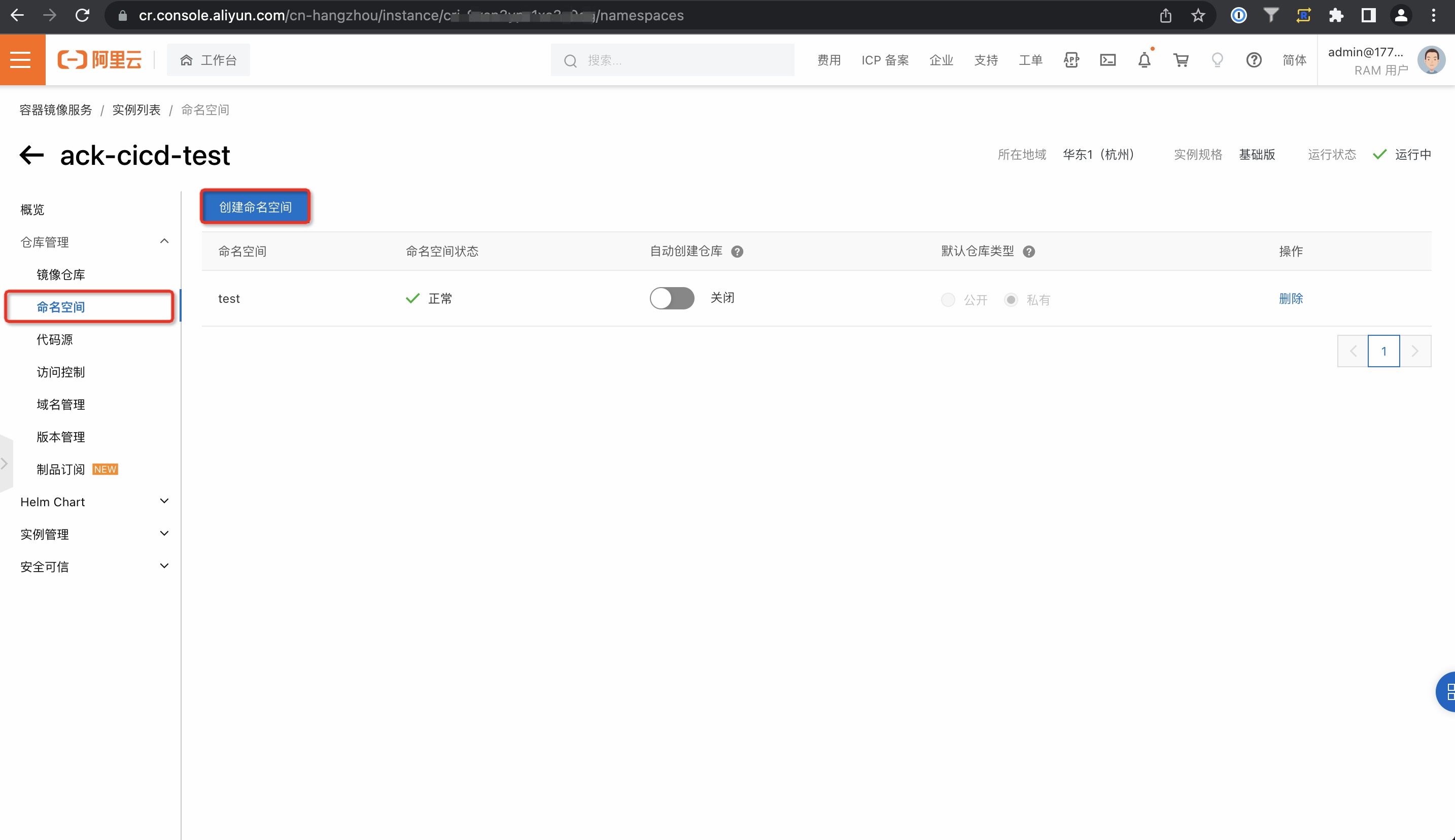
Task: Click the lightbulb icon in header
Action: pyautogui.click(x=1217, y=60)
